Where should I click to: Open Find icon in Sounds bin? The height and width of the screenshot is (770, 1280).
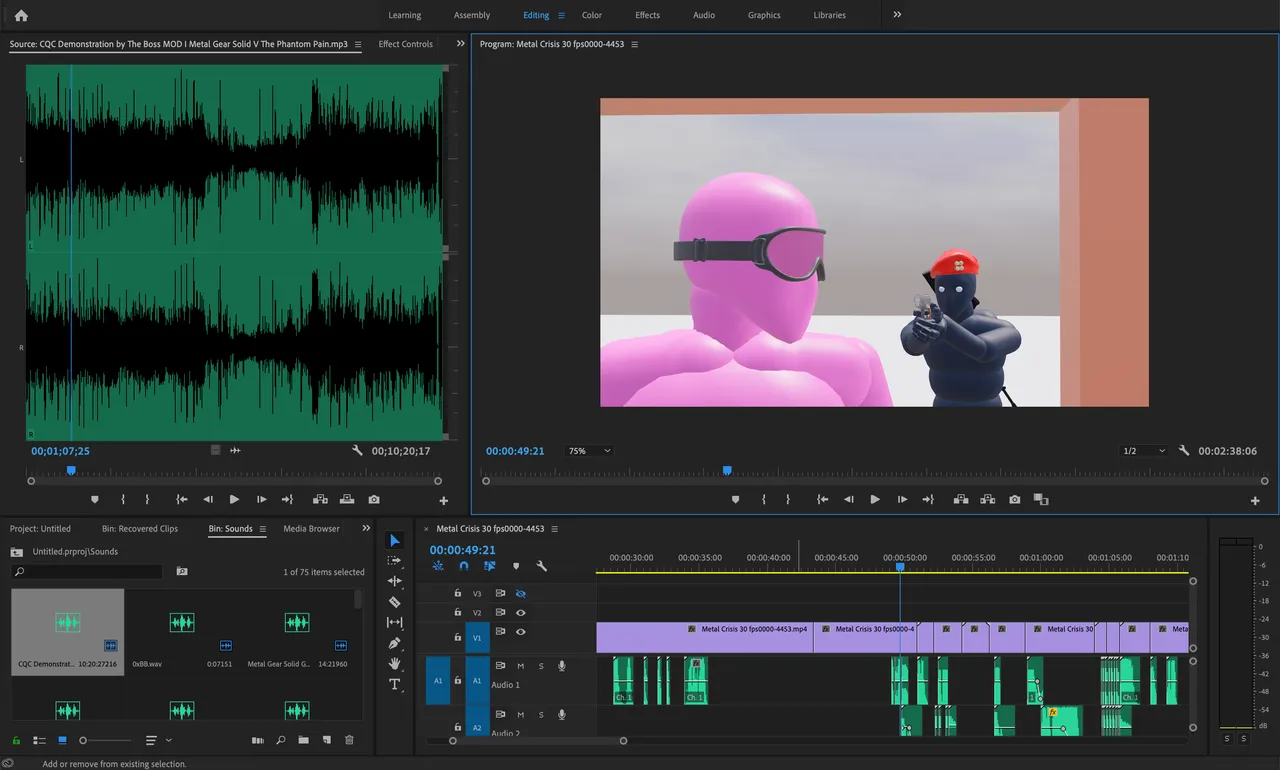pyautogui.click(x=280, y=740)
